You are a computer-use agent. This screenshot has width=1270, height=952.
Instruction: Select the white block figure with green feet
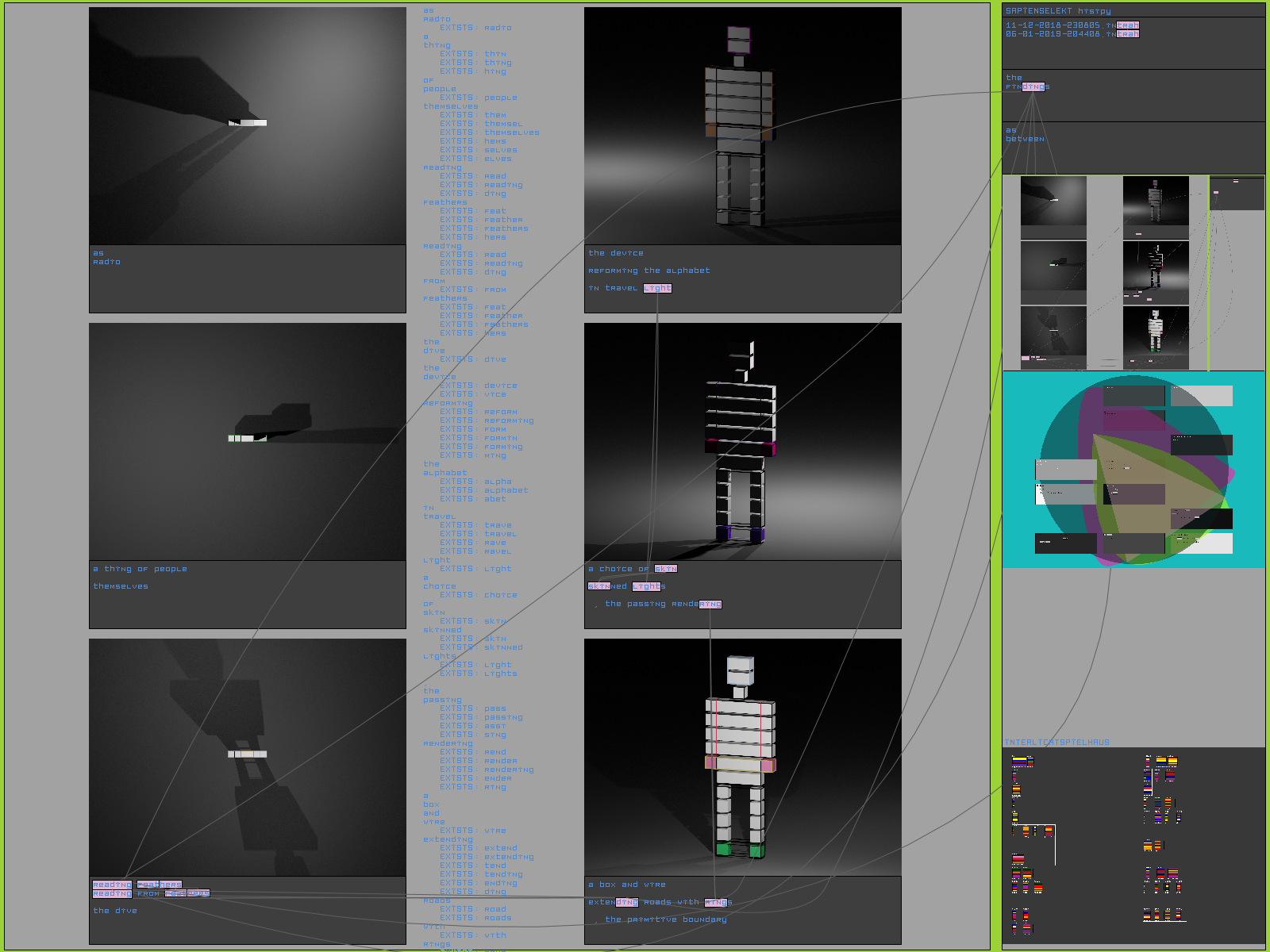coord(742,757)
